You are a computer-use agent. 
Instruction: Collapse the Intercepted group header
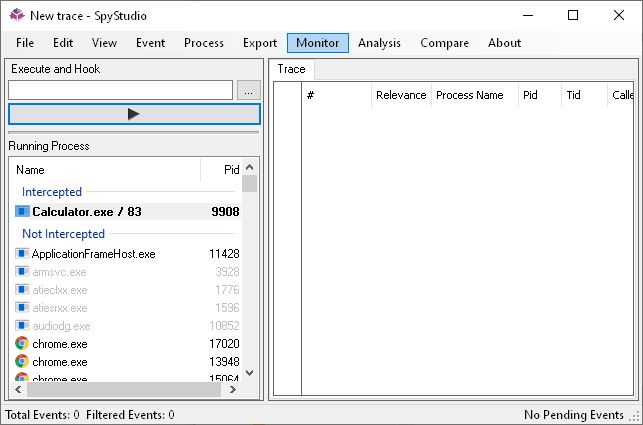52,192
